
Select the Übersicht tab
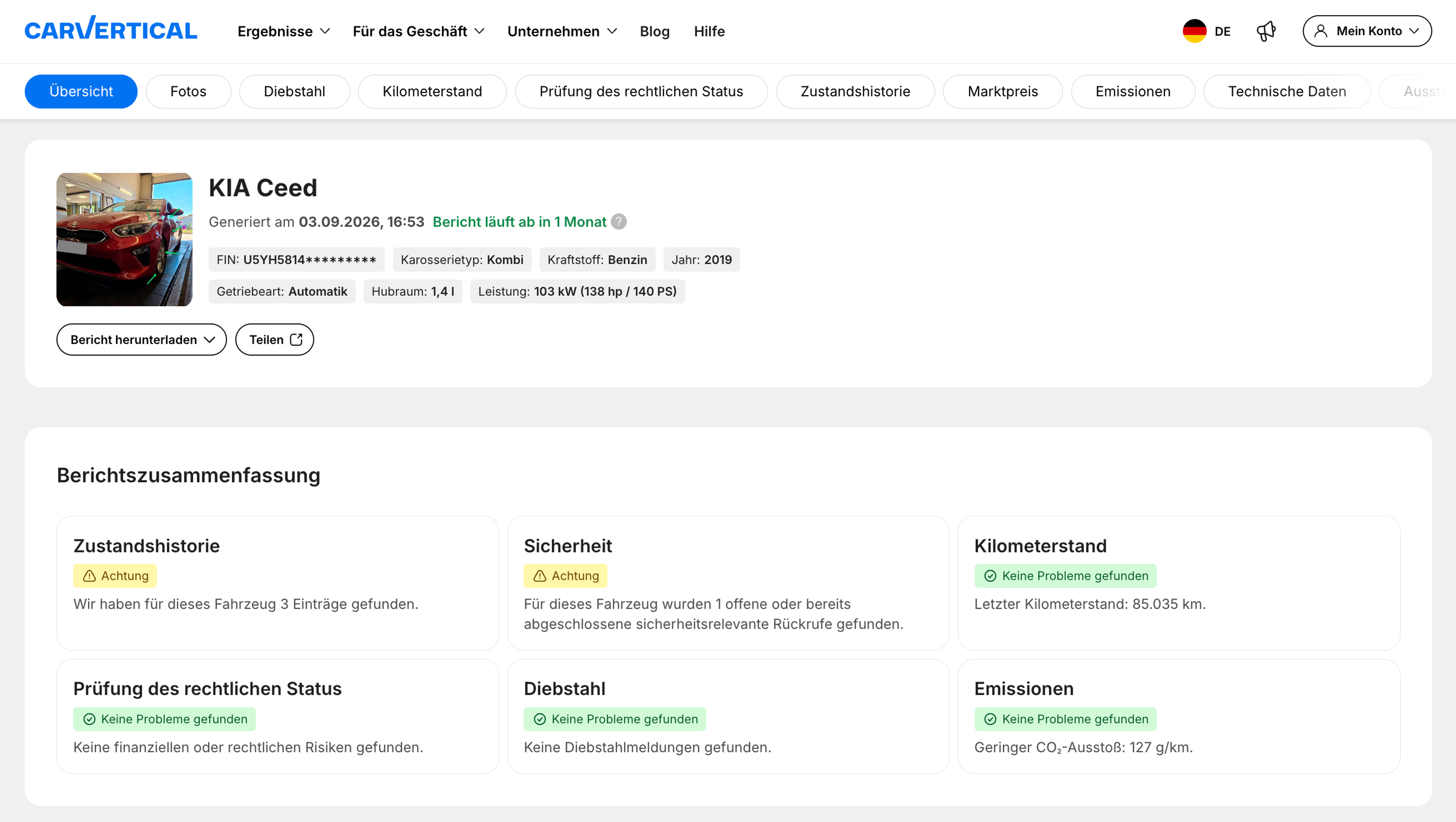tap(81, 92)
